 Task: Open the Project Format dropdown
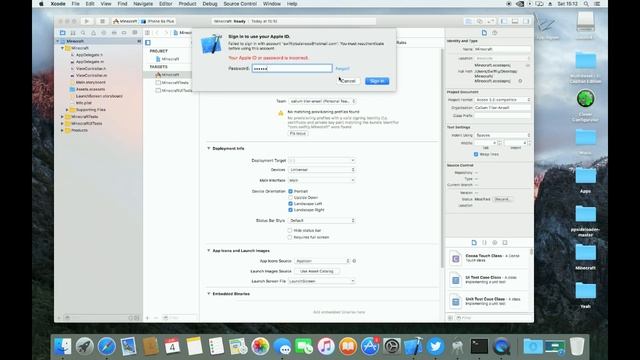[x=502, y=100]
